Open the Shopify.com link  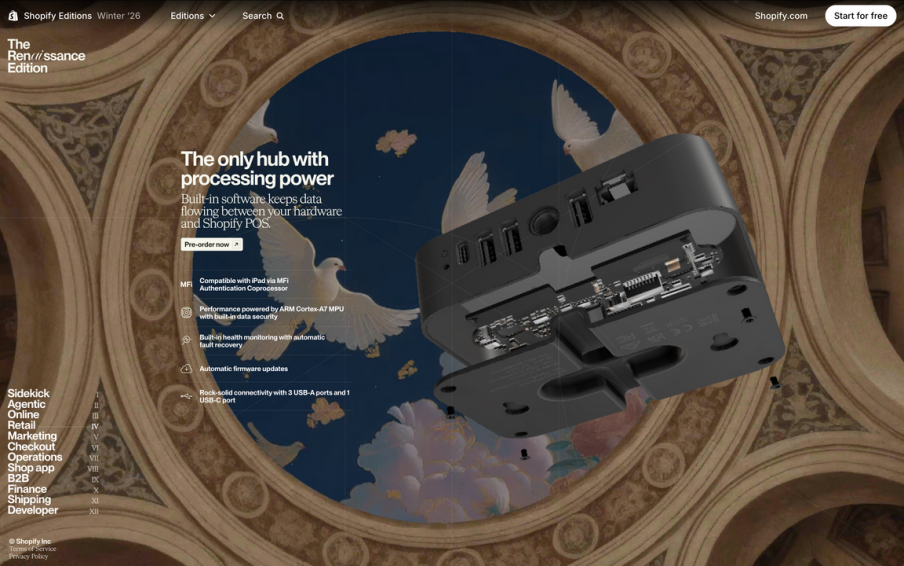click(x=780, y=16)
